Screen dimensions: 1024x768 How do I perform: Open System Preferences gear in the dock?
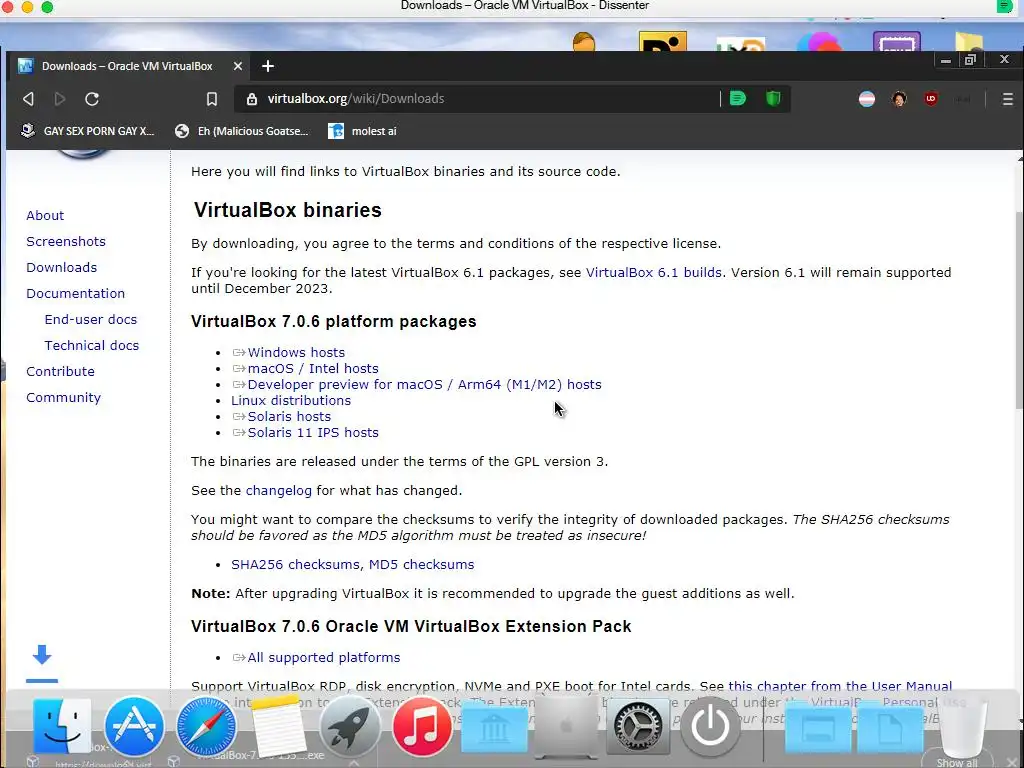click(x=638, y=726)
